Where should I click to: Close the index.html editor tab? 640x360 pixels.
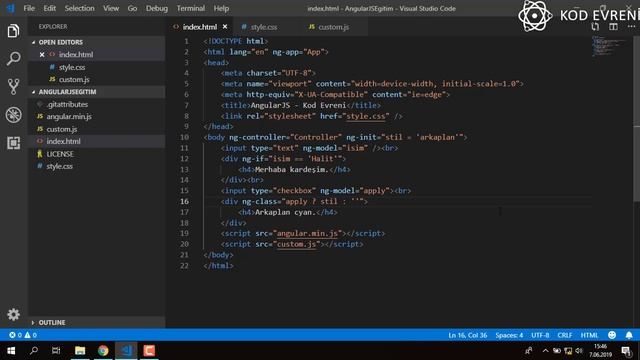tap(225, 27)
